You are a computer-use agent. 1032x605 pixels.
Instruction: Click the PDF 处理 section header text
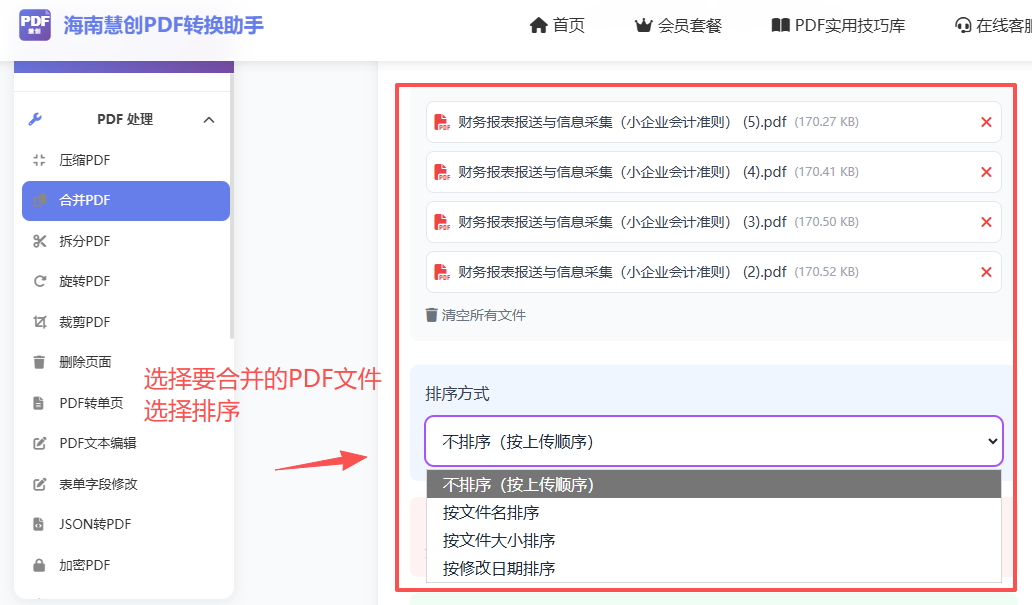point(125,119)
